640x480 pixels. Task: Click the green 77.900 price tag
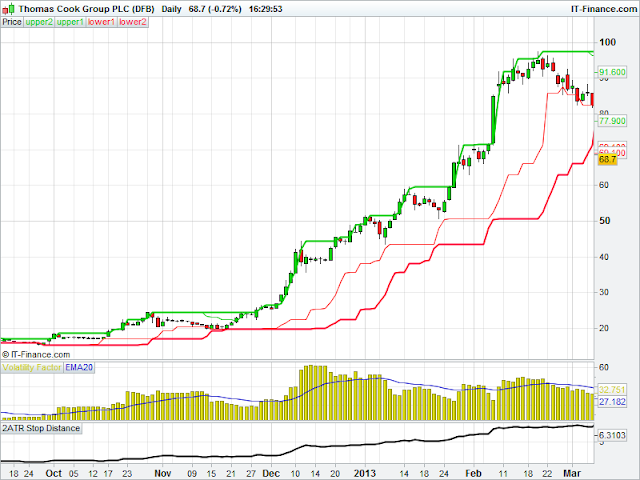click(x=612, y=121)
